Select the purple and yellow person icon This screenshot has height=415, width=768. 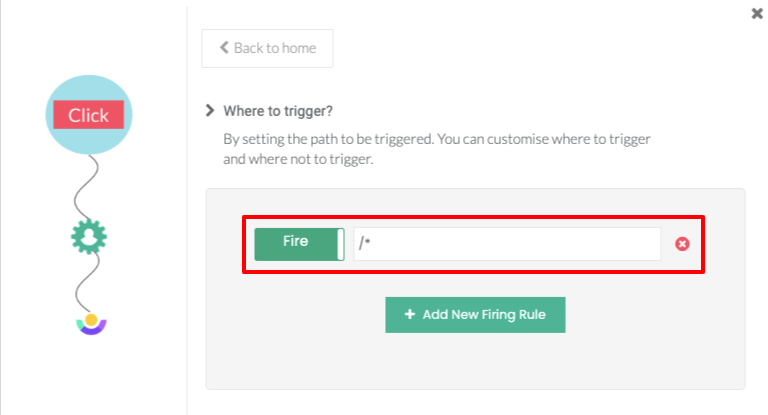[91, 323]
